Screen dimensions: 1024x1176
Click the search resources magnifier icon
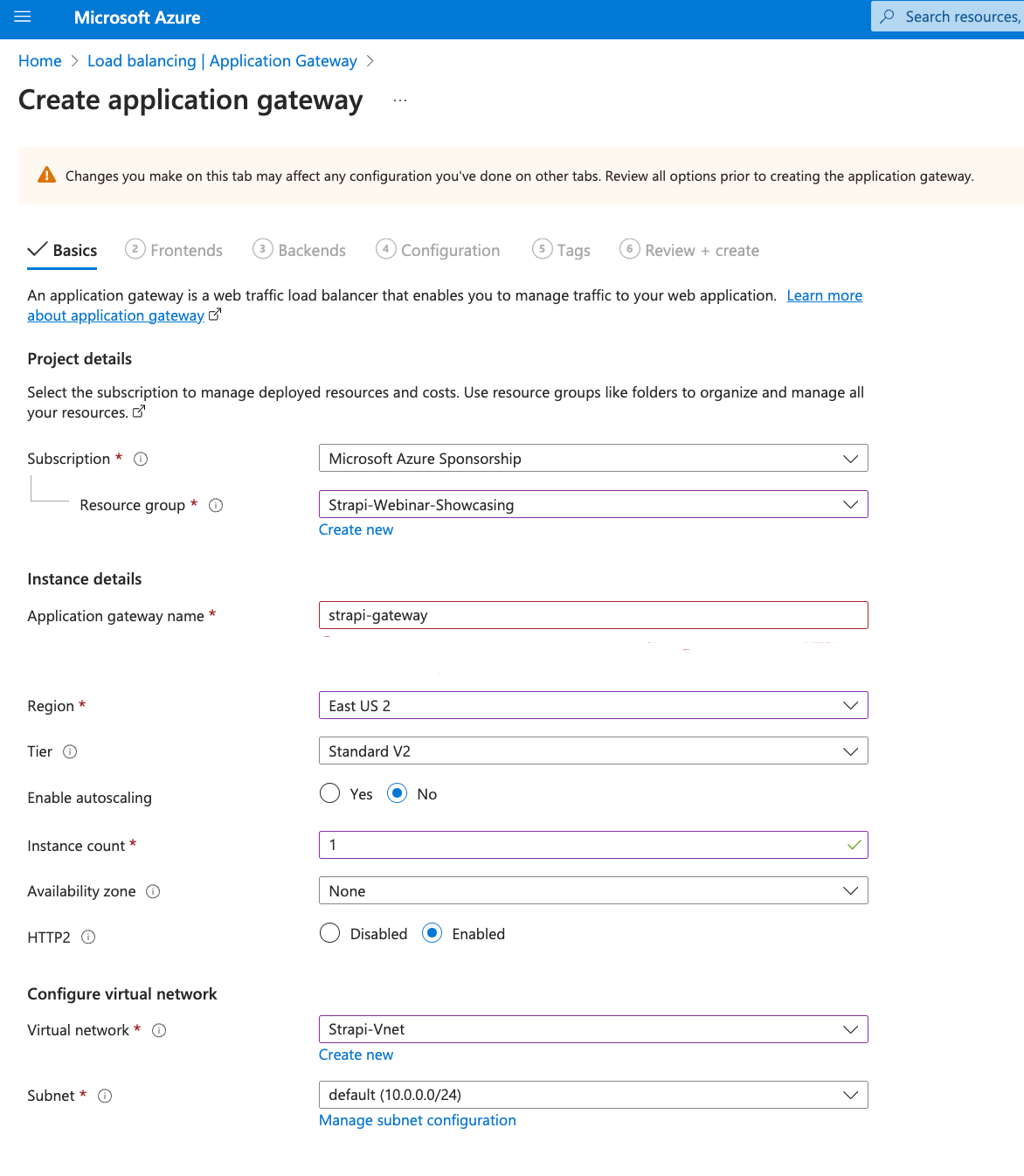[x=888, y=16]
